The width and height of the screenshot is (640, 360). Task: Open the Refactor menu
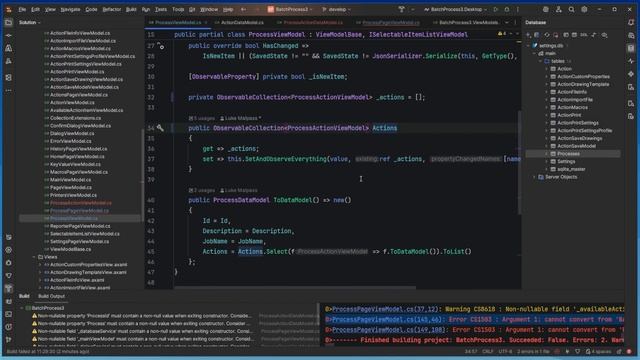(x=111, y=9)
